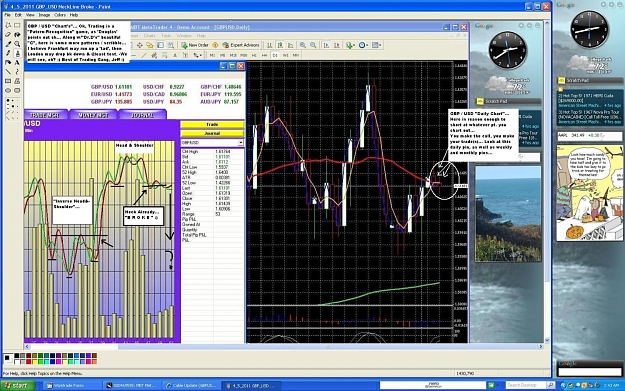This screenshot has height=391, width=625.
Task: Choose the Line tool
Action: [8, 72]
